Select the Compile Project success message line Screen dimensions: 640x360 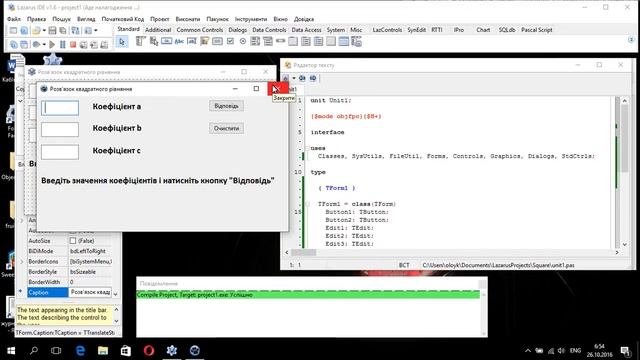click(308, 295)
